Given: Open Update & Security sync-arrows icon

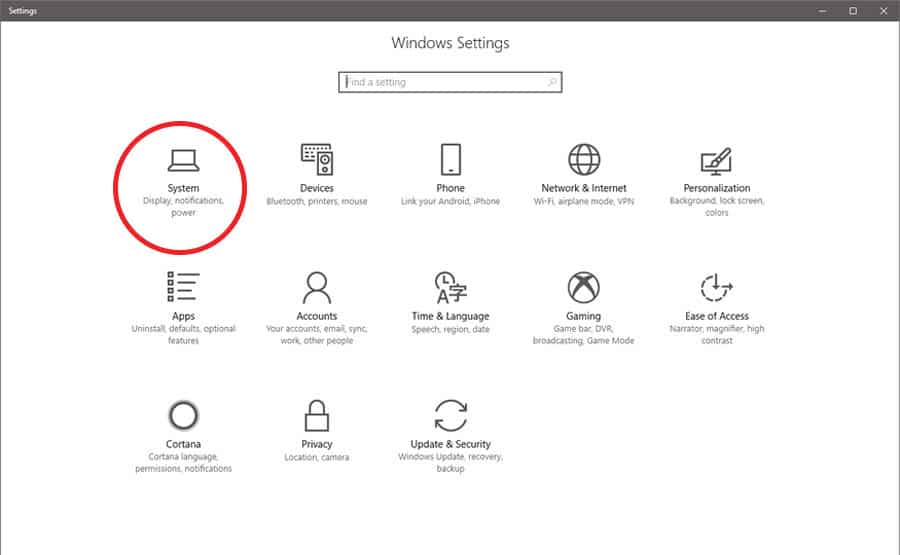Looking at the screenshot, I should click(x=450, y=415).
